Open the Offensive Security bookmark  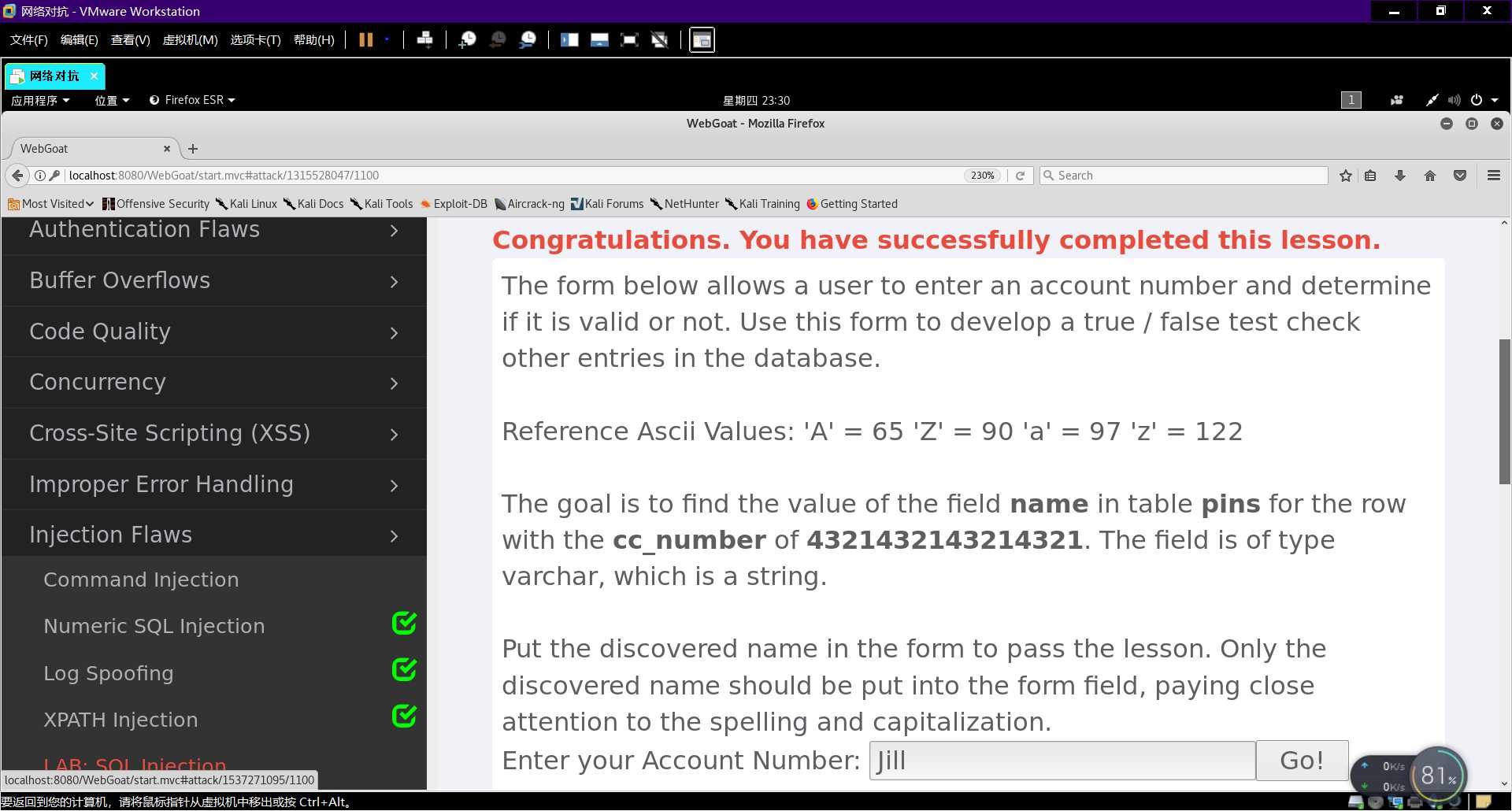[x=156, y=203]
